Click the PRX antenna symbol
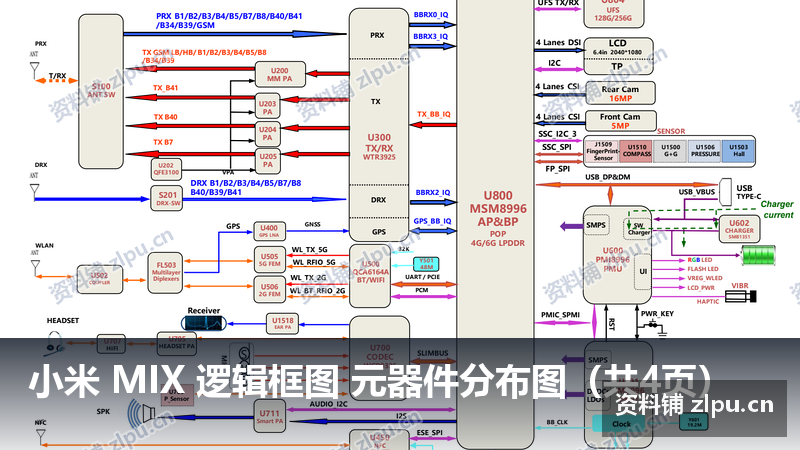 click(35, 69)
